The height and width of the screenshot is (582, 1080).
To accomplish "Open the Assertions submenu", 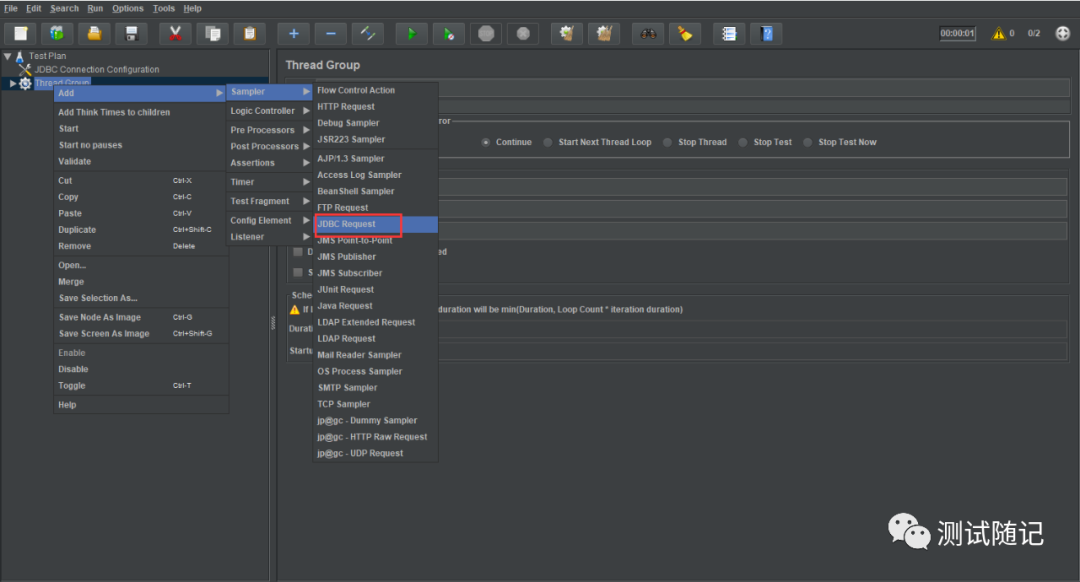I will [x=269, y=163].
